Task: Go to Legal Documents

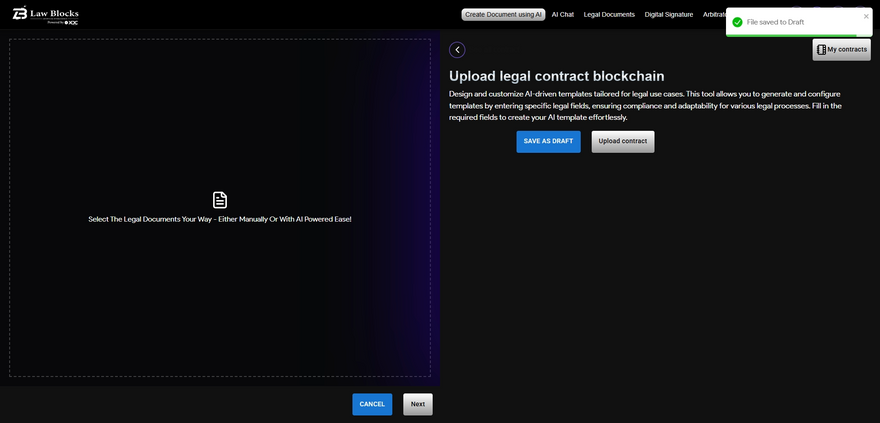Action: [609, 15]
